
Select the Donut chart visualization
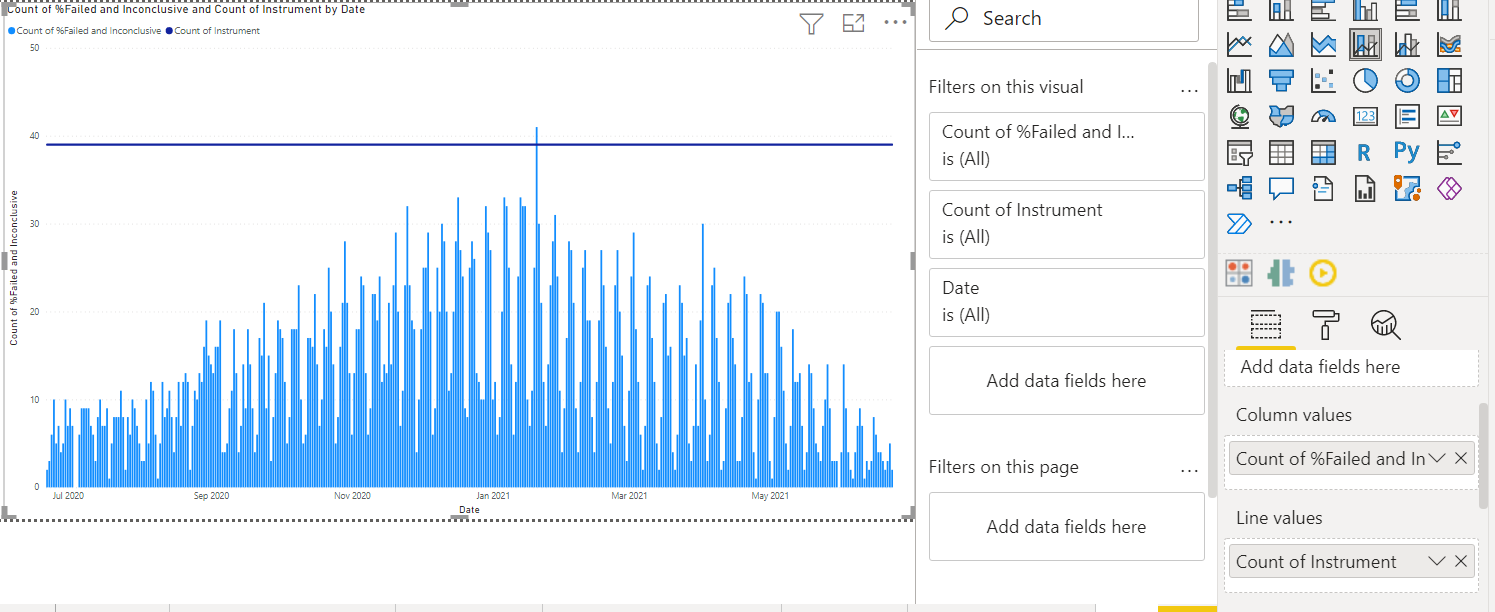1407,80
